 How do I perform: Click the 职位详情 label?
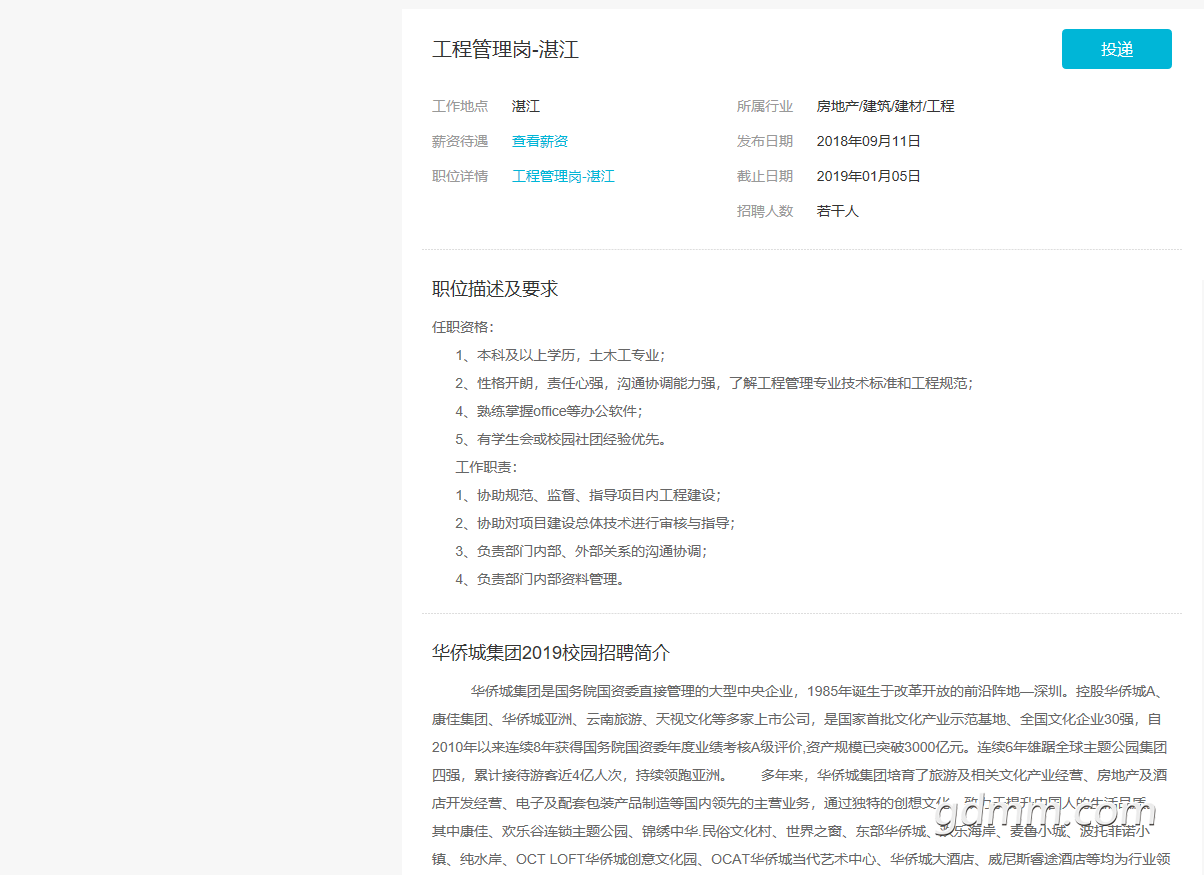[460, 177]
